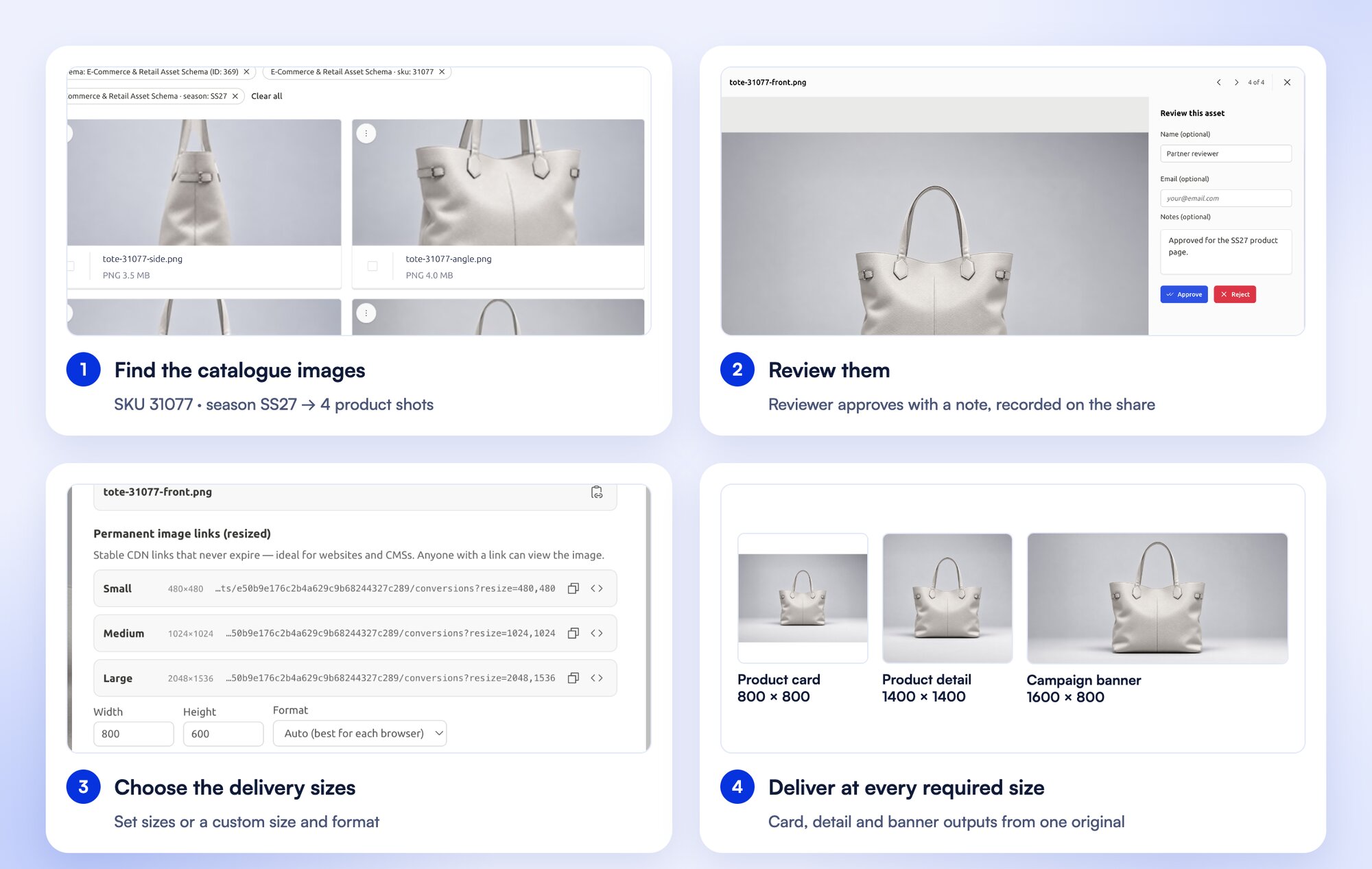Viewport: 1372px width, 869px height.
Task: Select the Product detail 1400 × 1400 thumbnail
Action: (x=947, y=598)
